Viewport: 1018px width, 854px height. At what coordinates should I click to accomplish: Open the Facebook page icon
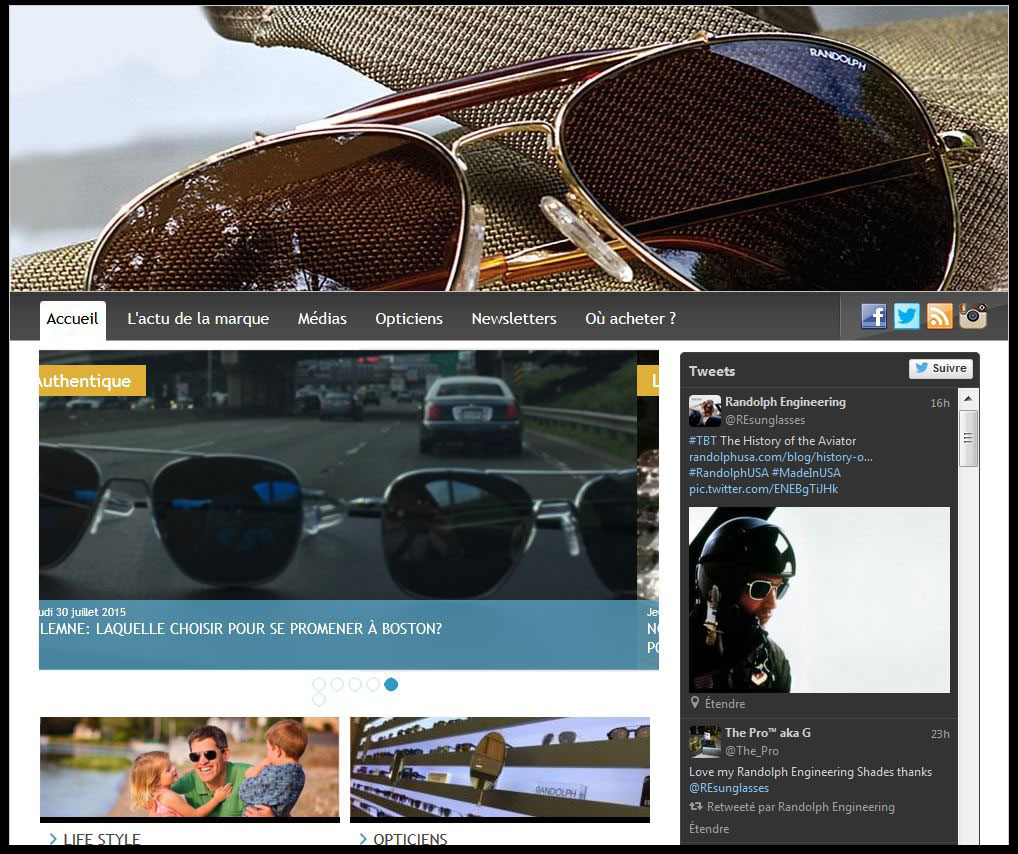tap(874, 316)
